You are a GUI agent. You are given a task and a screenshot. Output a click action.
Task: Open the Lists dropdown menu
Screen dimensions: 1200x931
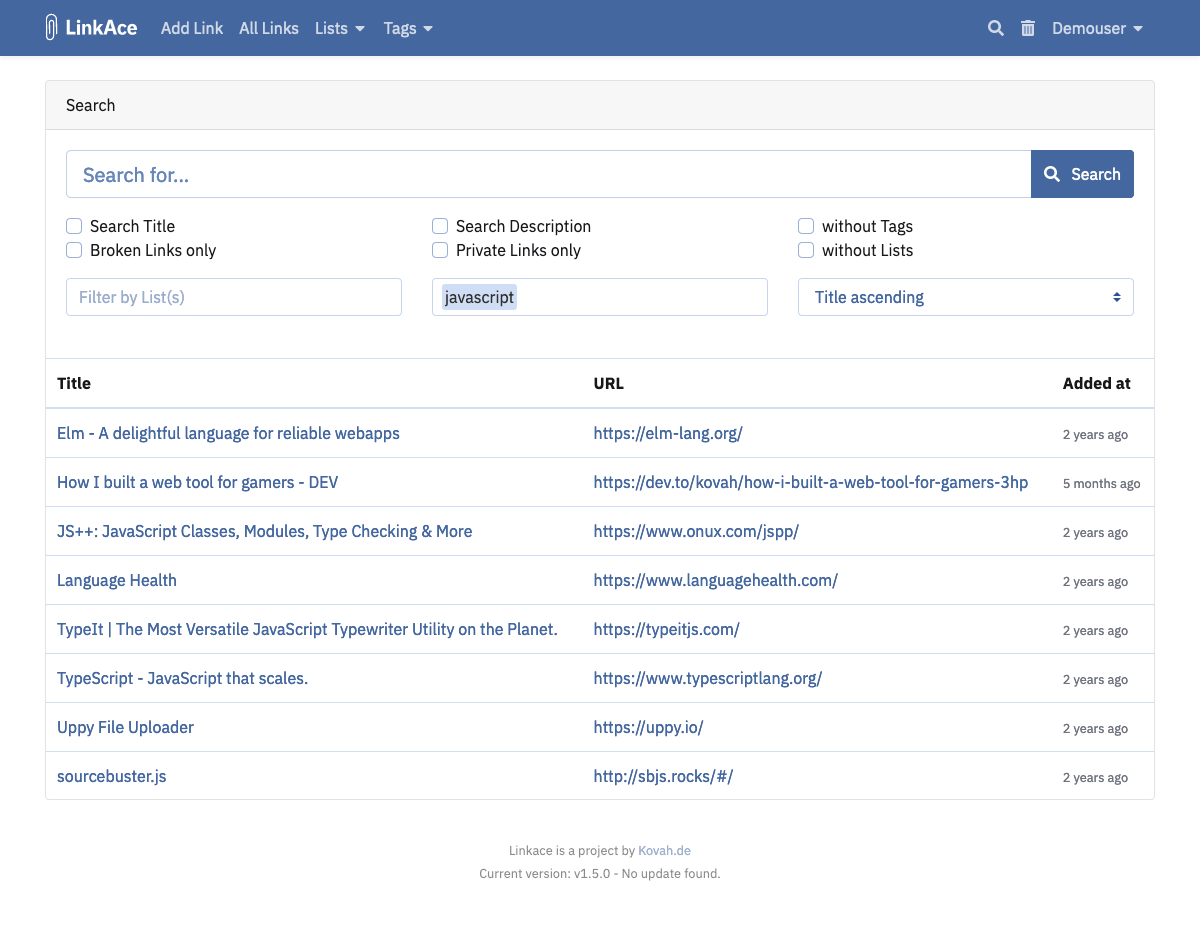coord(340,29)
